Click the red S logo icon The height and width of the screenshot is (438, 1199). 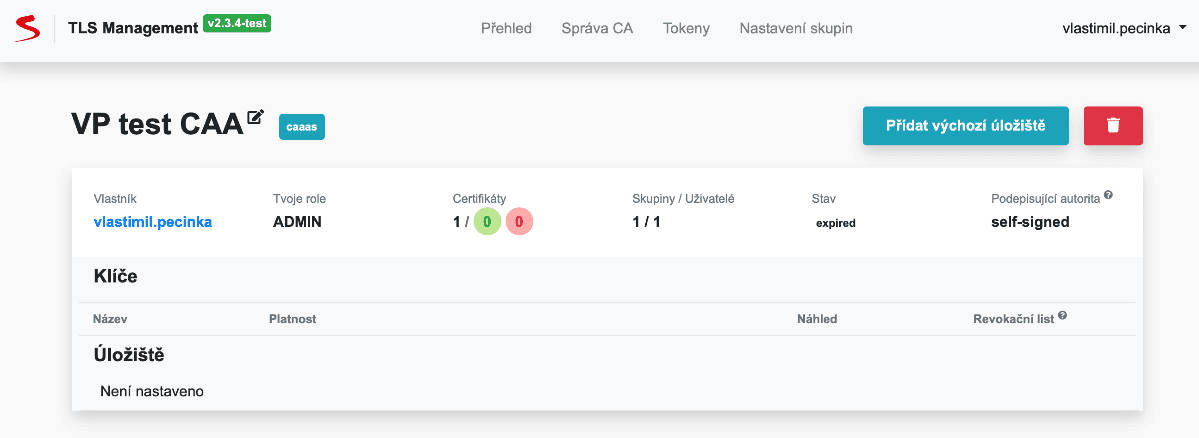(27, 28)
